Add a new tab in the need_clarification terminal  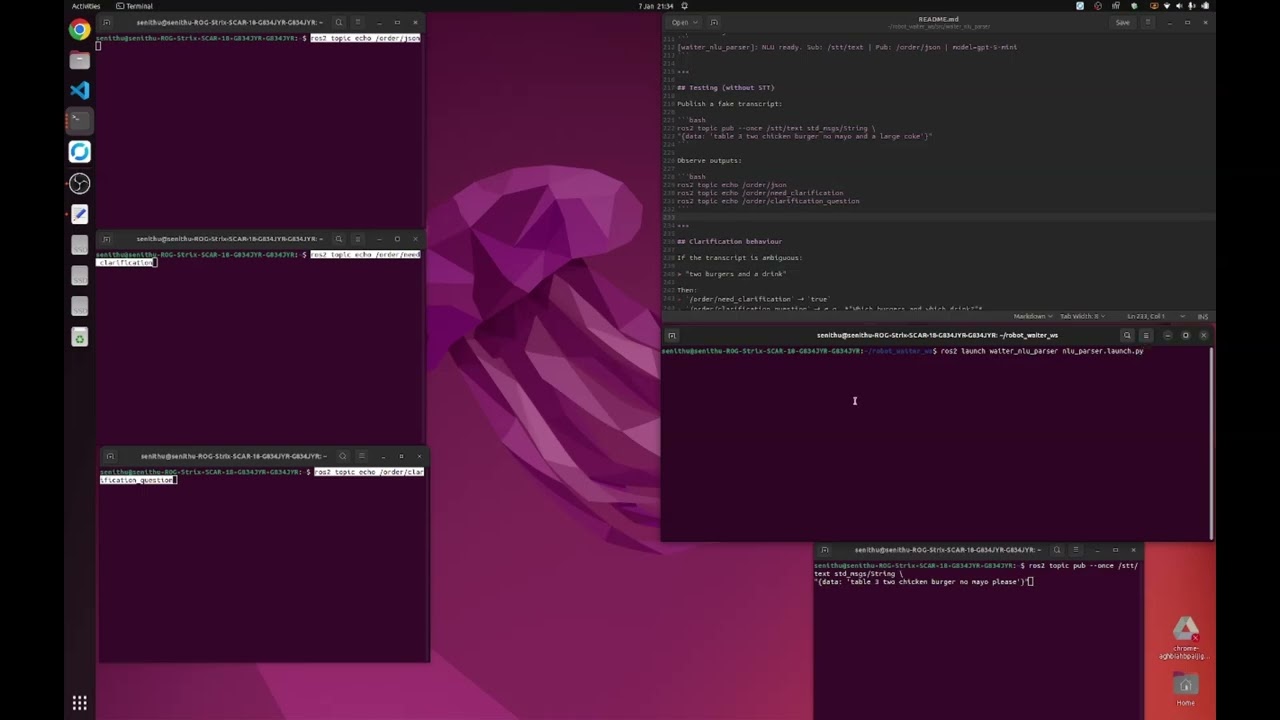(106, 239)
